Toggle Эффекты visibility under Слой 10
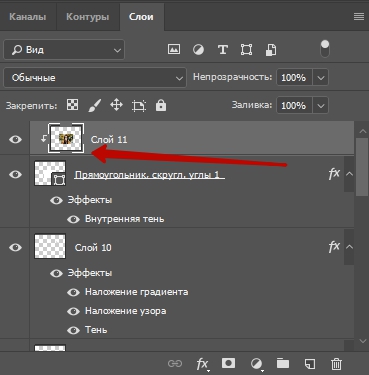The image size is (369, 375). coord(56,273)
